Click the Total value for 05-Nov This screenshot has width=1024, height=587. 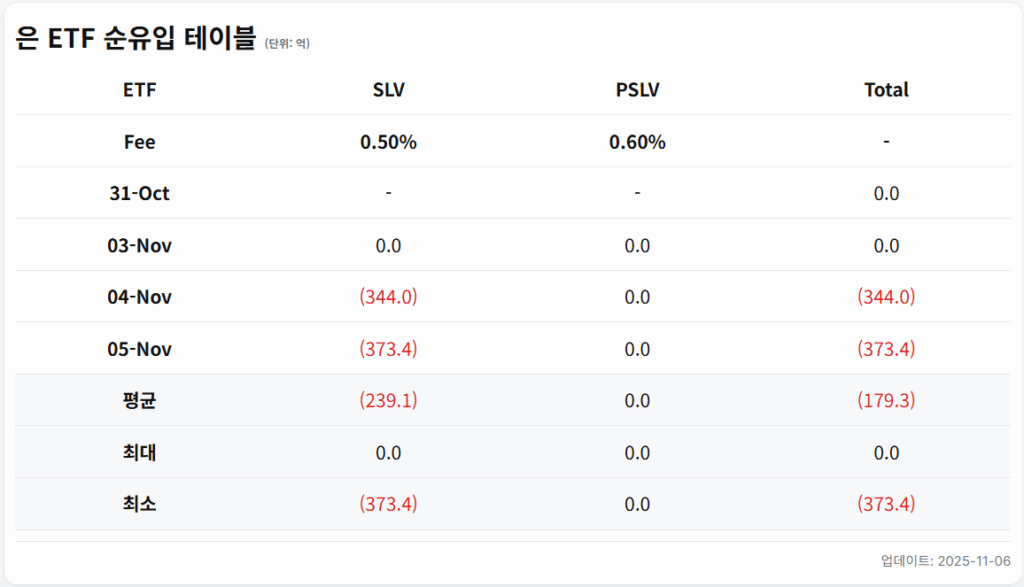coord(886,349)
